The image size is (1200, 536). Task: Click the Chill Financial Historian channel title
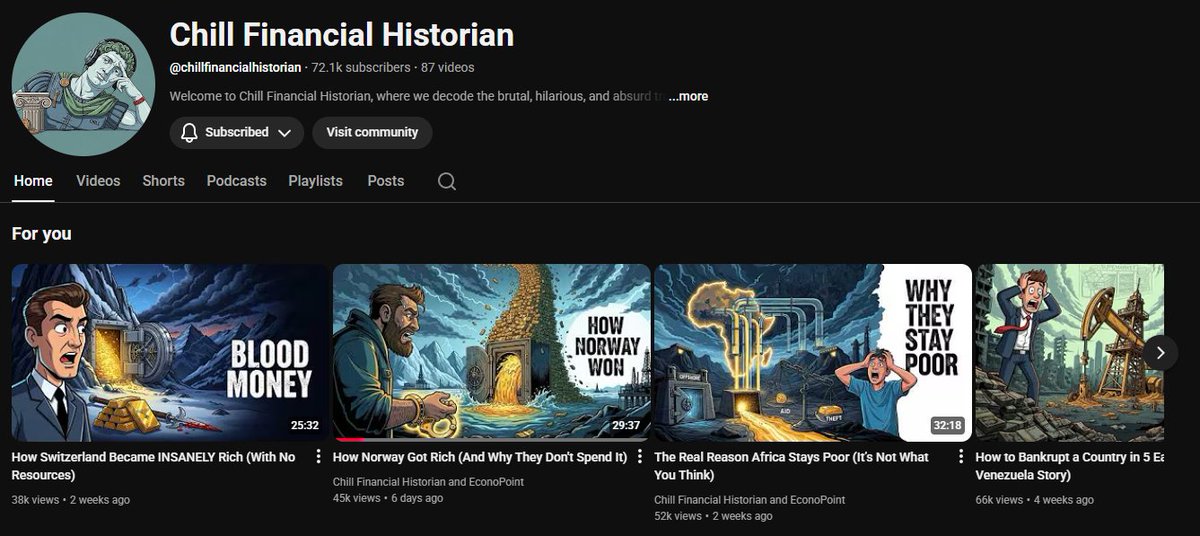(342, 34)
